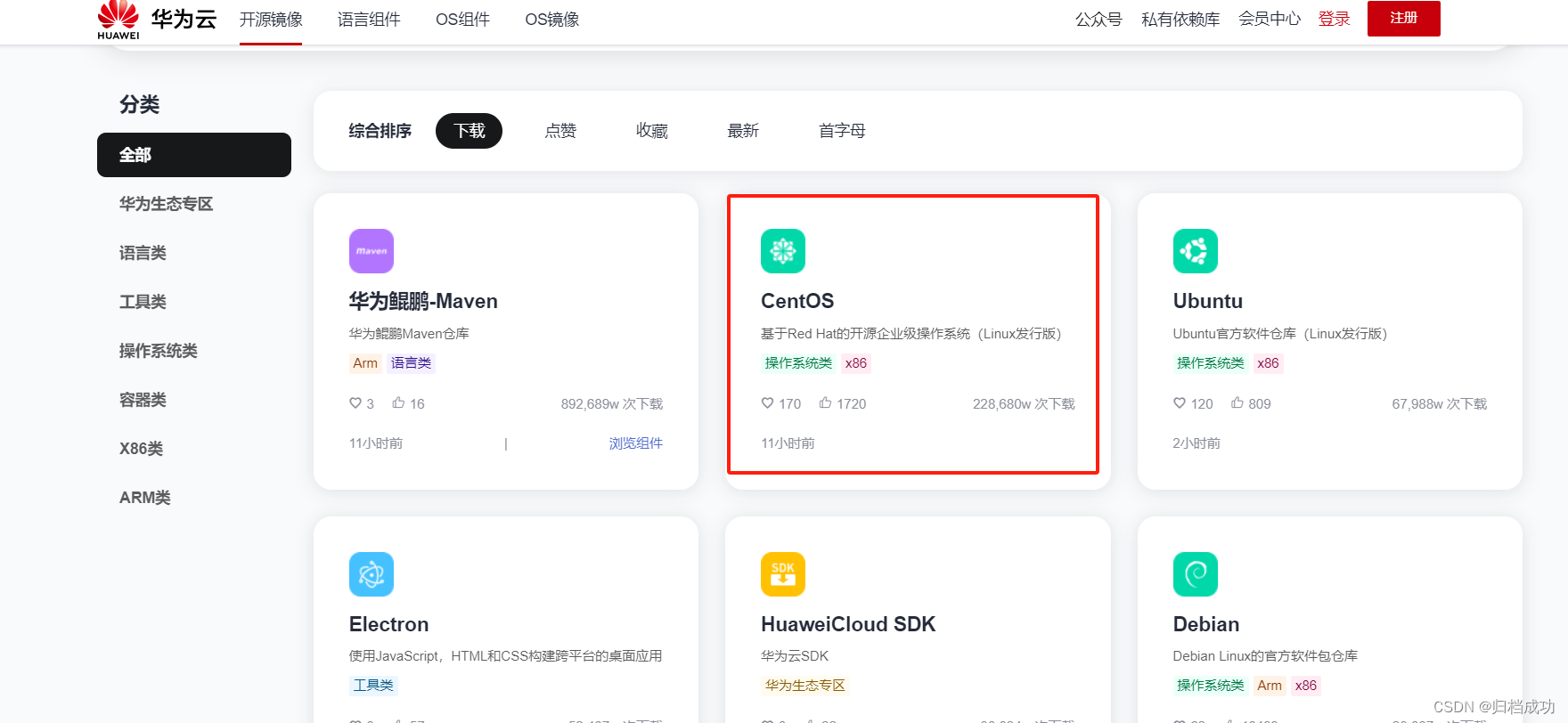Click the 登录 login link
This screenshot has height=723, width=1568.
click(1335, 20)
